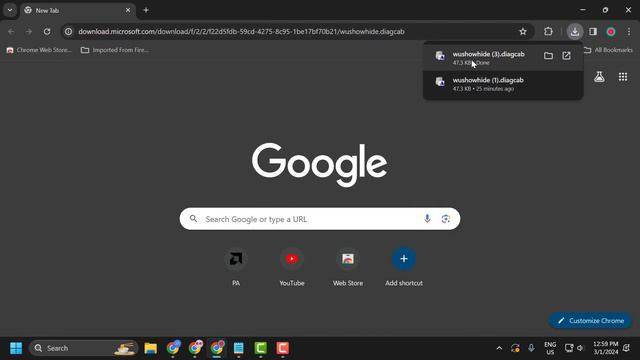Open the Chrome profile avatar
This screenshot has width=640, height=360.
[x=611, y=31]
